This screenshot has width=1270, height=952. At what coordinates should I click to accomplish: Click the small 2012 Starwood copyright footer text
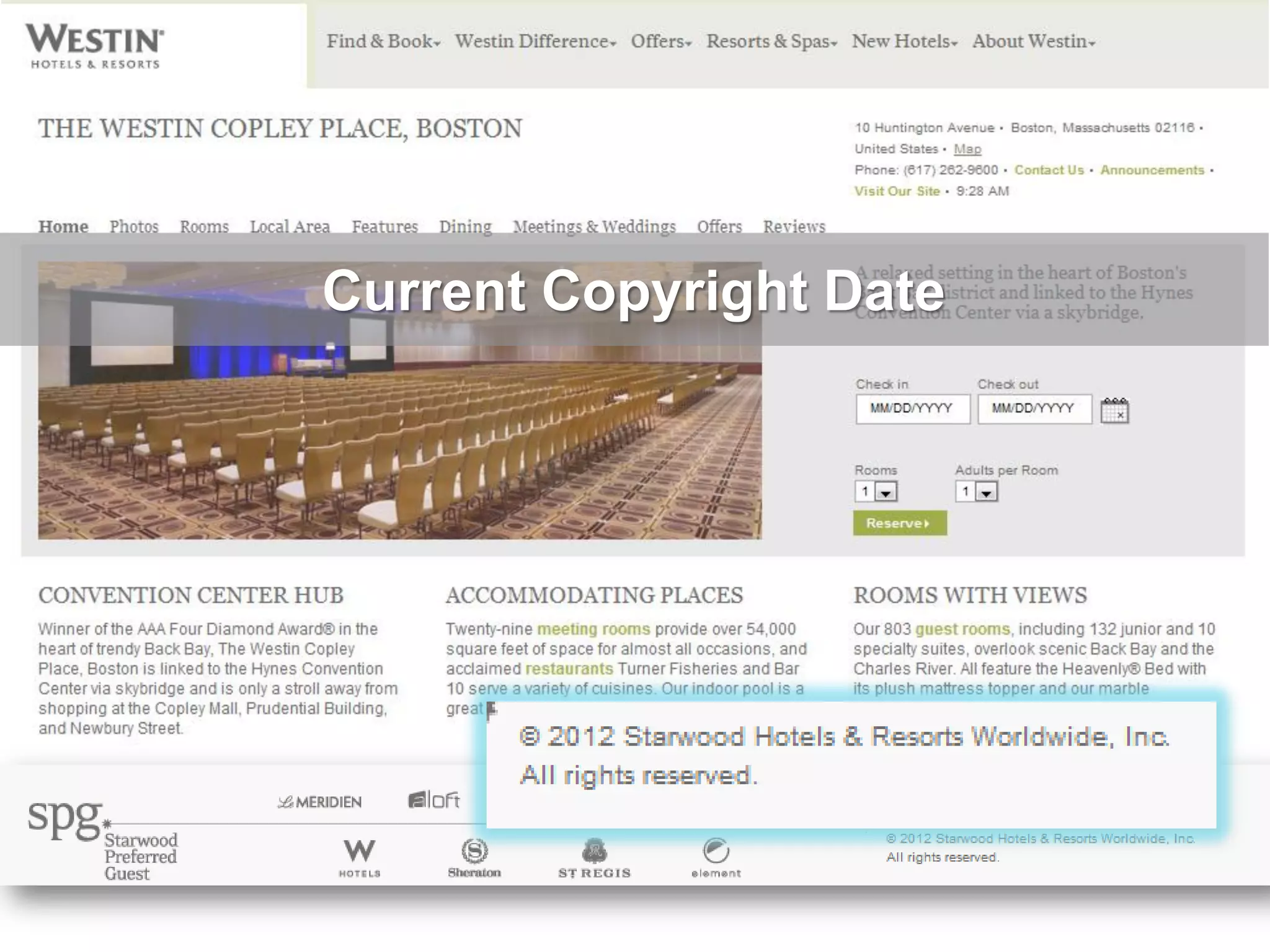[1041, 848]
